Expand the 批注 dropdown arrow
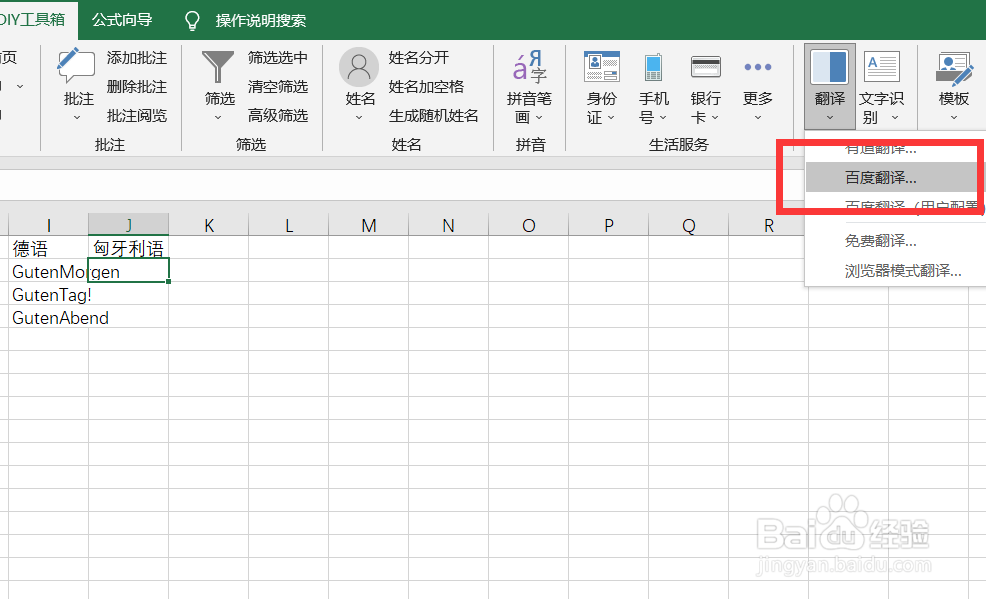The image size is (986, 599). tap(77, 118)
